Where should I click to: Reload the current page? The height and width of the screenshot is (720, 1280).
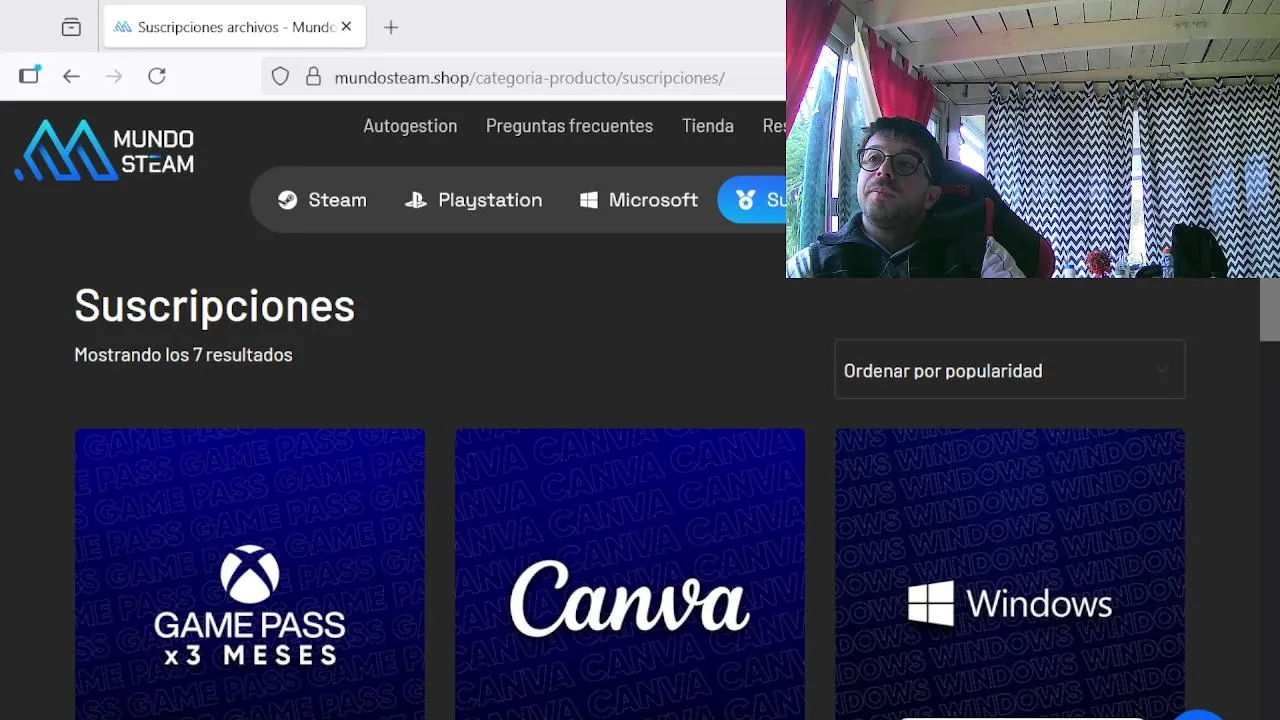(157, 76)
